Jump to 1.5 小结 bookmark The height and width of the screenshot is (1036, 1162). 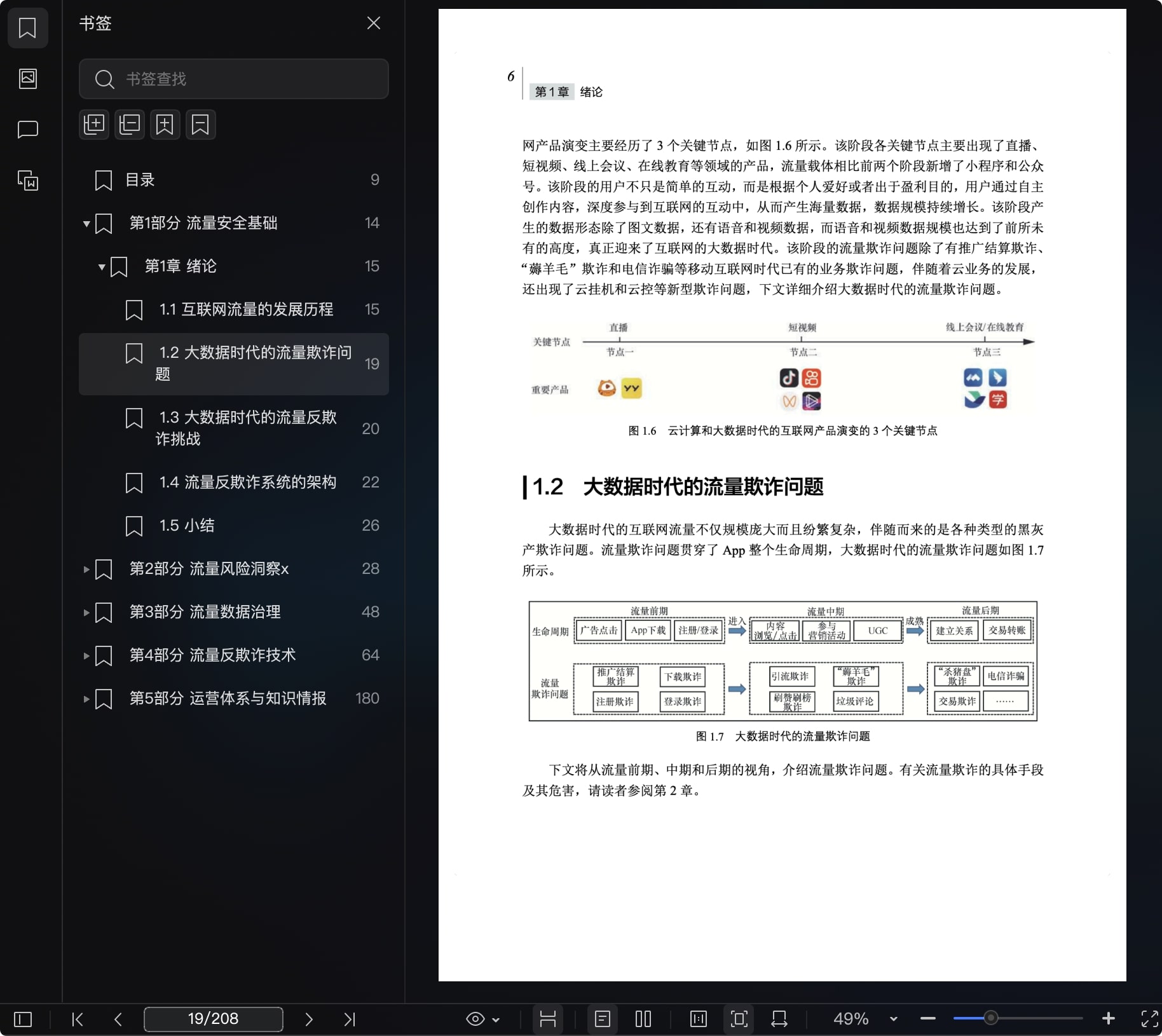point(234,526)
